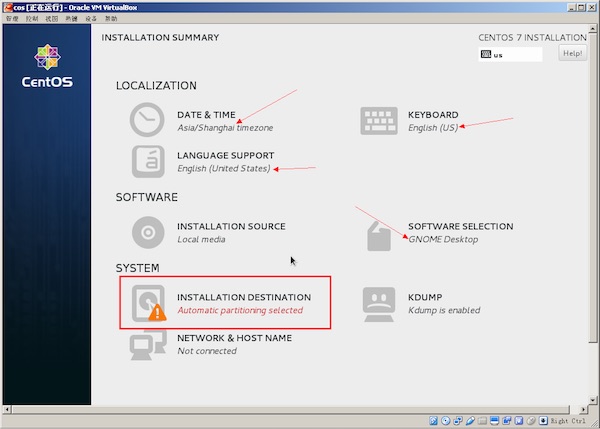Screen dimensions: 600x429
Task: Open the 帮助 help menu in VirtualBox
Action: [110, 19]
